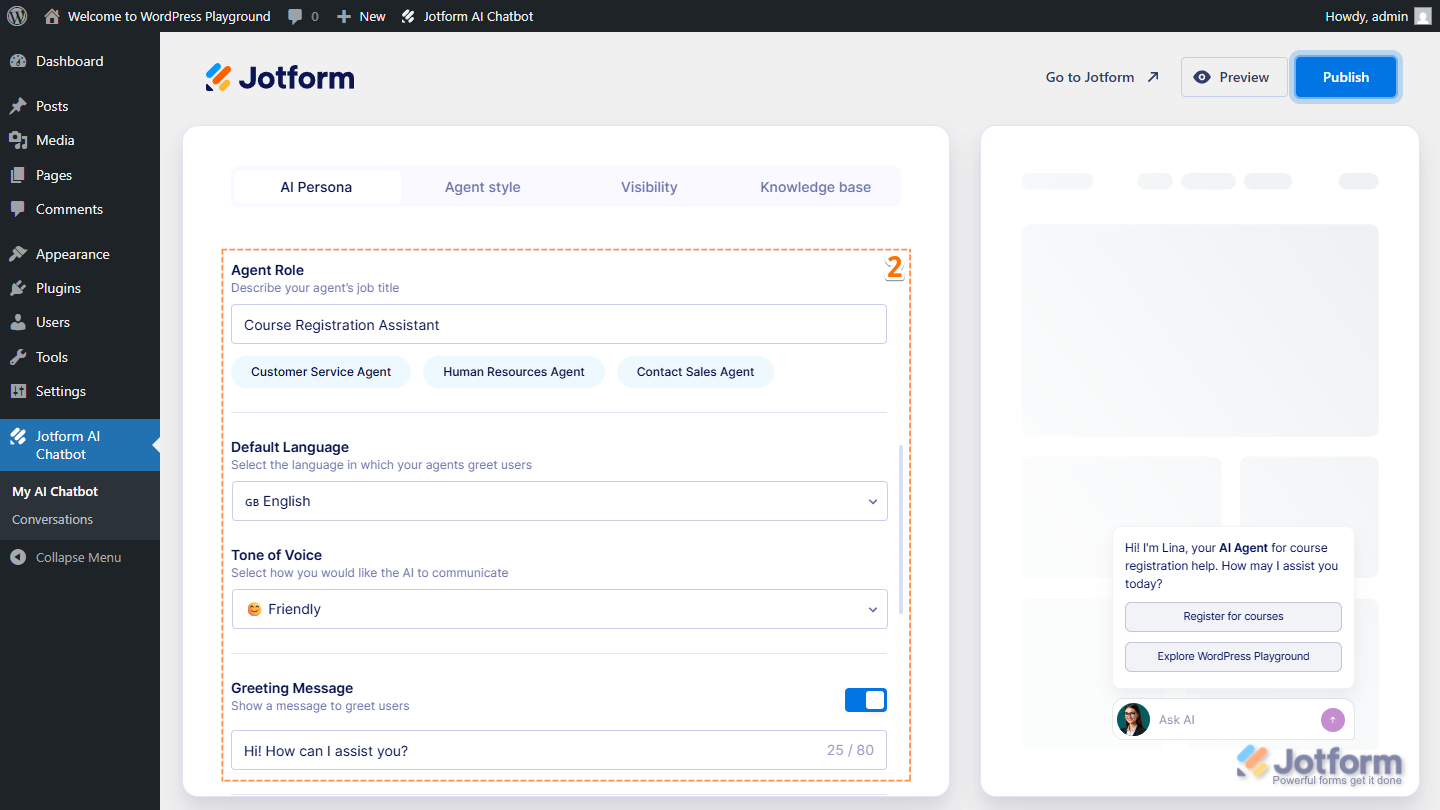Click Collapse Menu text in sidebar
The image size is (1440, 810).
coord(78,557)
